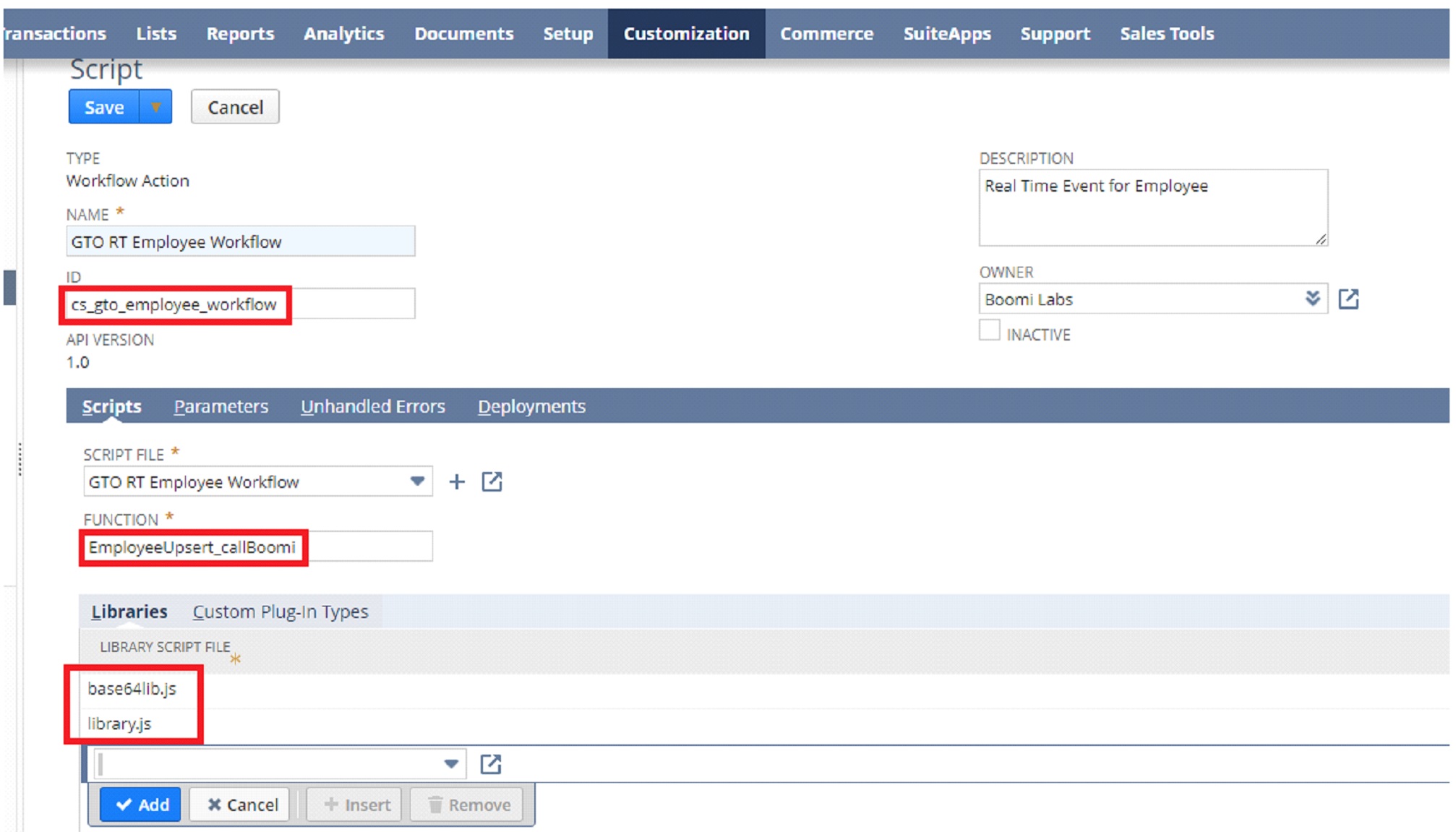Open the script file in new window icon
Viewport: 1456px width, 832px height.
(492, 481)
